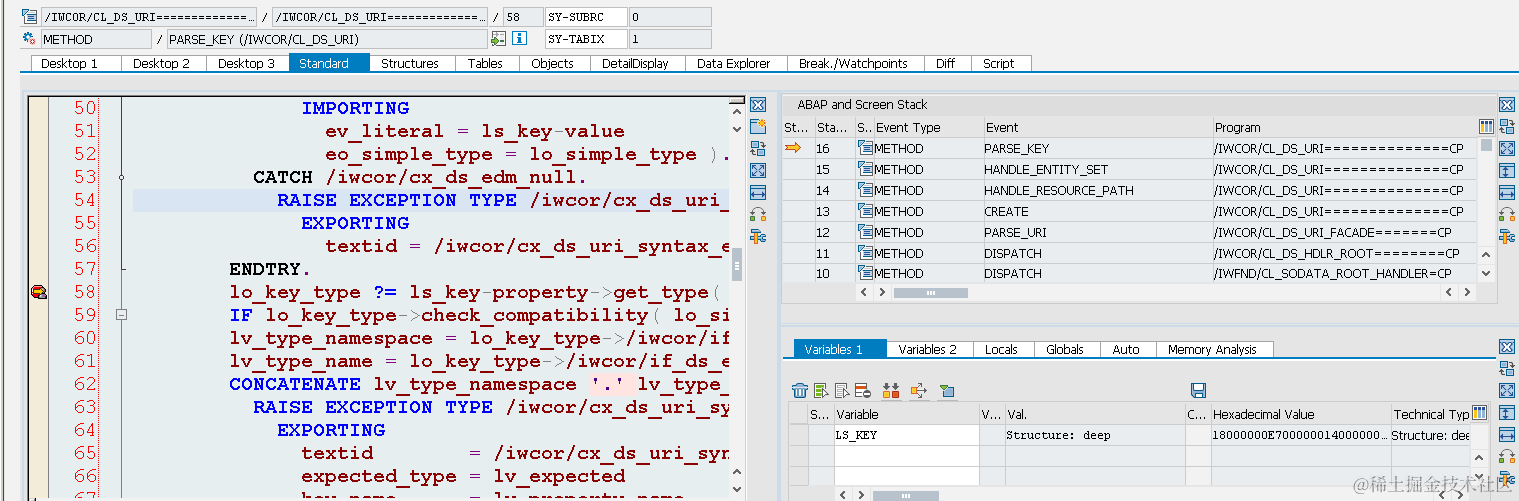1519x501 pixels.
Task: Close the ABAP and Screen Stack tool
Action: point(1507,104)
